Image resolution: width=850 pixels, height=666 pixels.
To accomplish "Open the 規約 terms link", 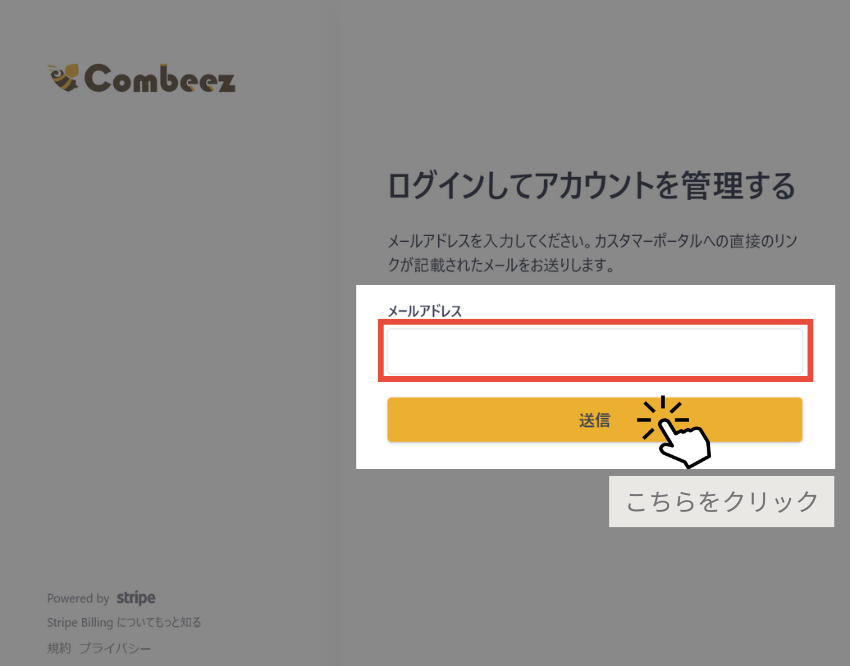I will click(59, 648).
